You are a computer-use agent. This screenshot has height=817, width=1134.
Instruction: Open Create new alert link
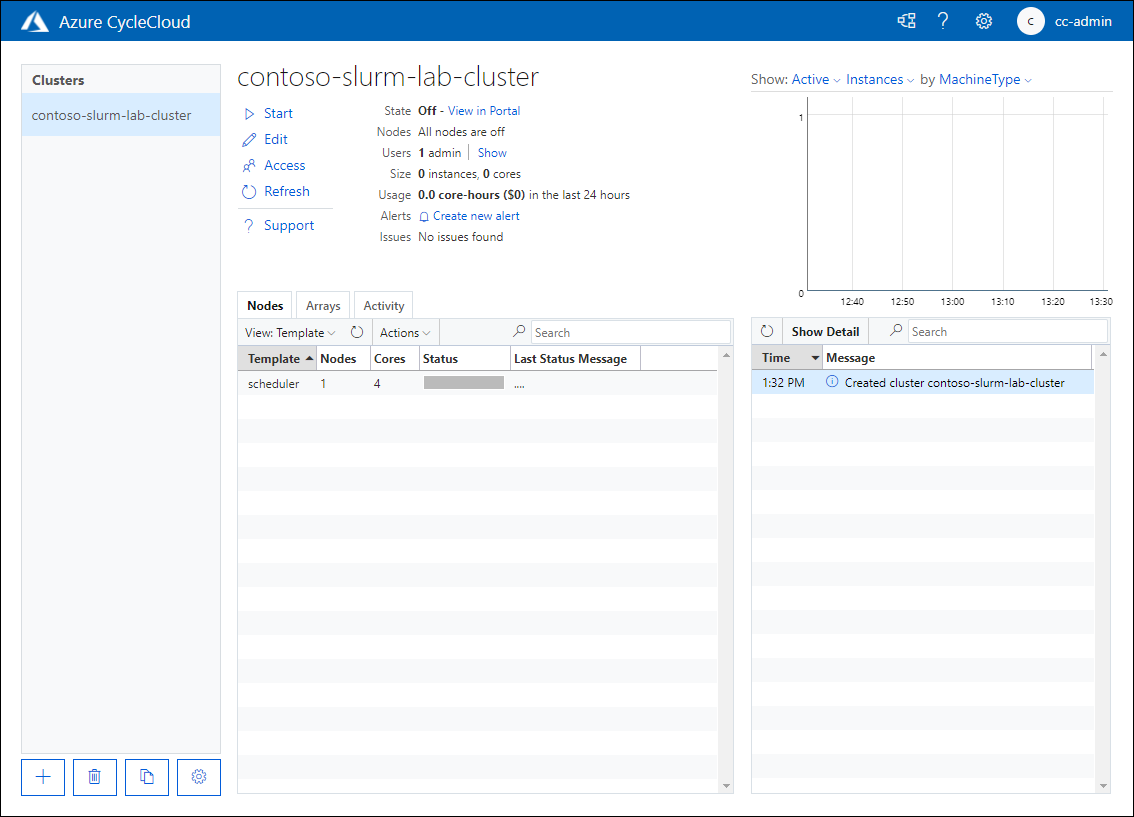coord(476,215)
